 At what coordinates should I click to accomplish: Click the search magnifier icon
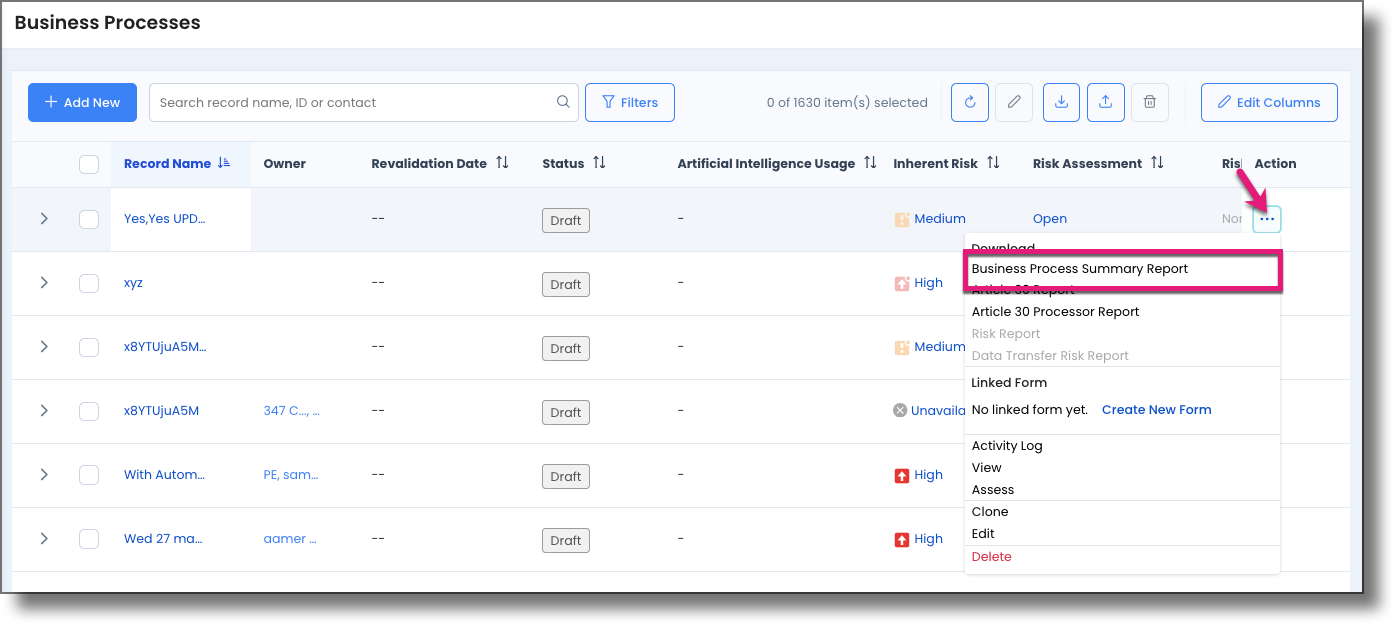coord(563,102)
